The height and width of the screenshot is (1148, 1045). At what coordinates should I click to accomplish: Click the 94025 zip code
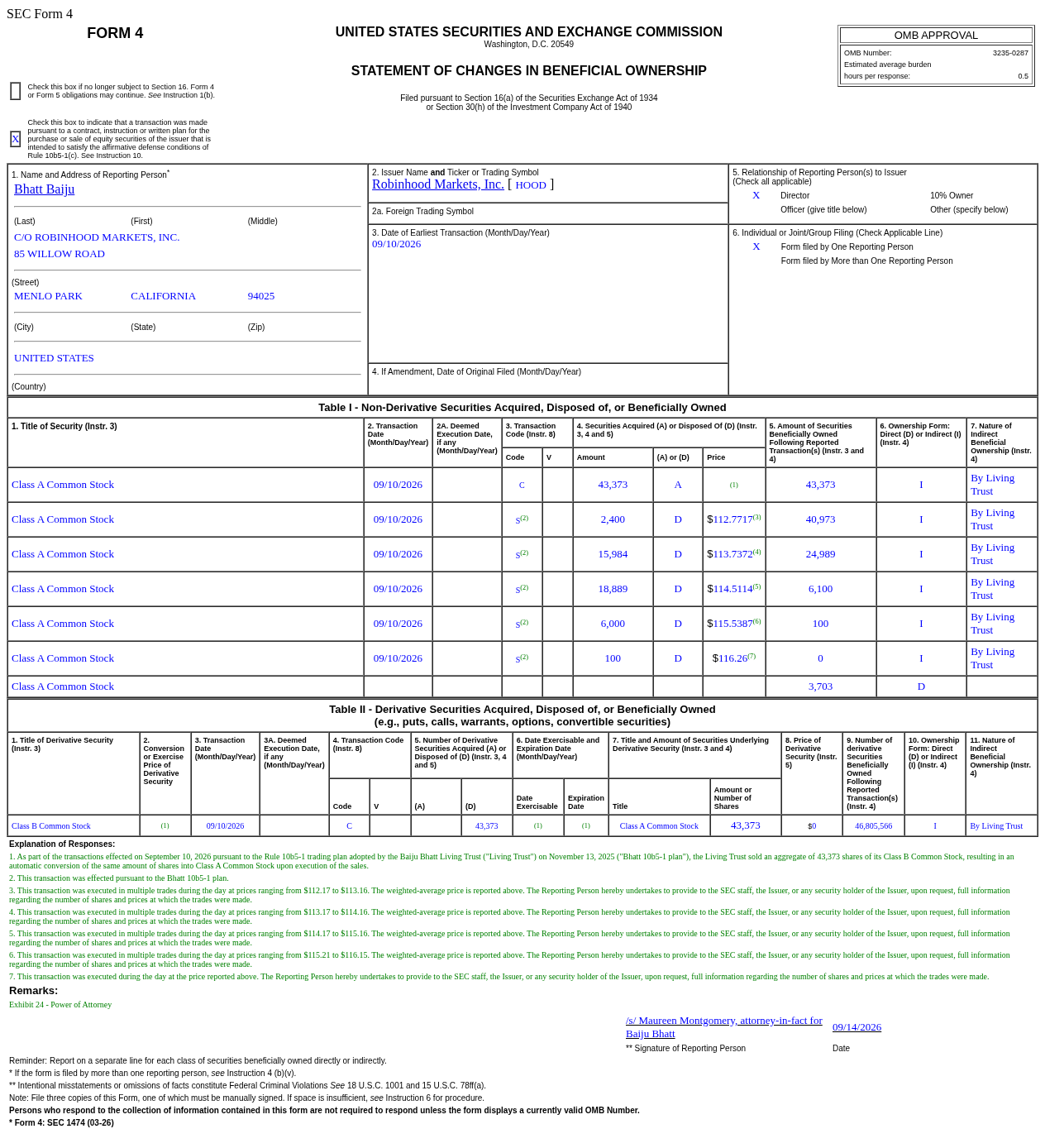pos(261,296)
